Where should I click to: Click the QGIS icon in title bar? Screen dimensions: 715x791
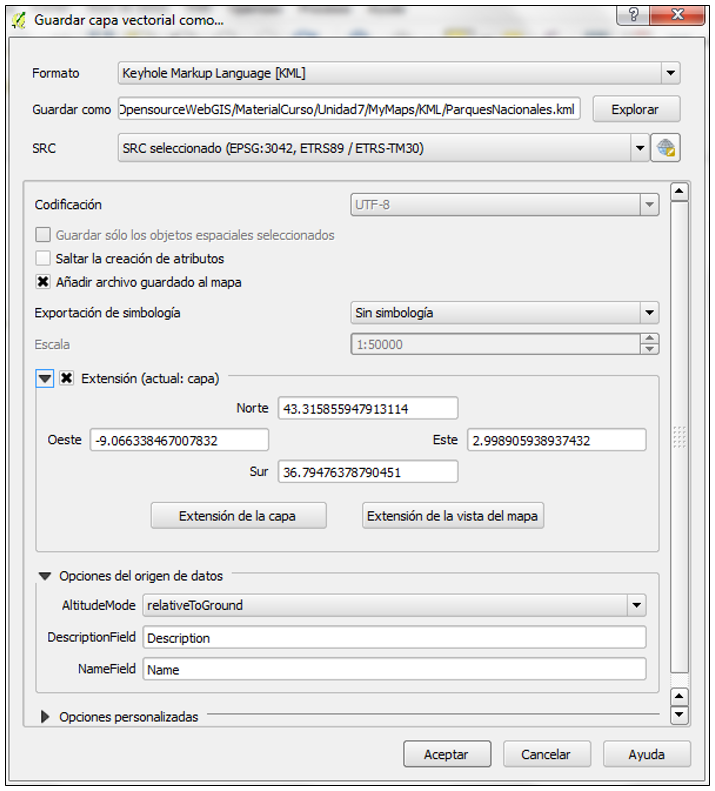[x=18, y=18]
